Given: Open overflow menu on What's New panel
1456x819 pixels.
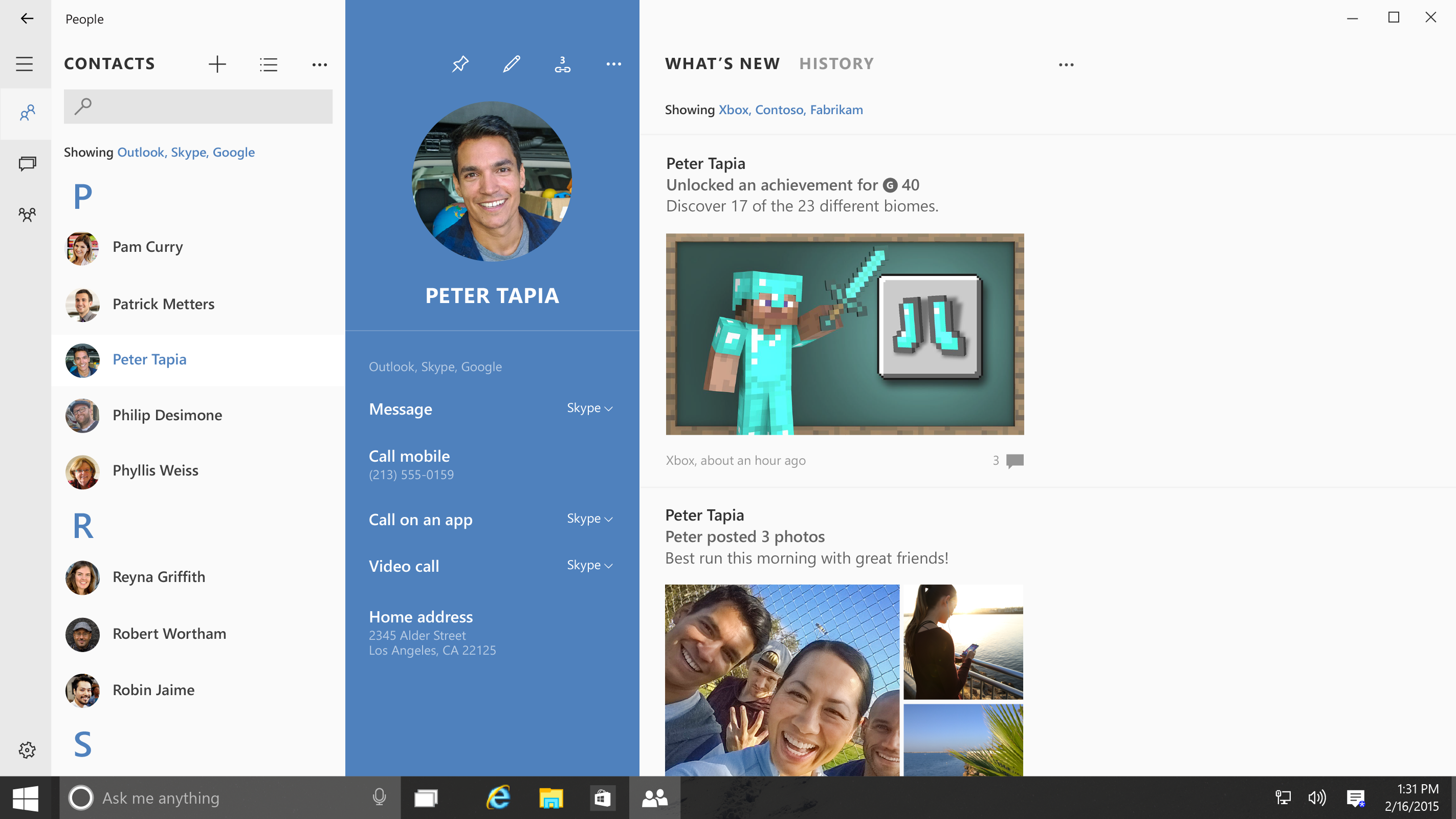Looking at the screenshot, I should (x=1066, y=64).
